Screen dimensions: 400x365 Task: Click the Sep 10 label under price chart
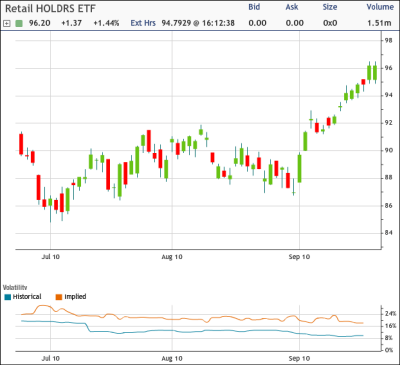[299, 257]
